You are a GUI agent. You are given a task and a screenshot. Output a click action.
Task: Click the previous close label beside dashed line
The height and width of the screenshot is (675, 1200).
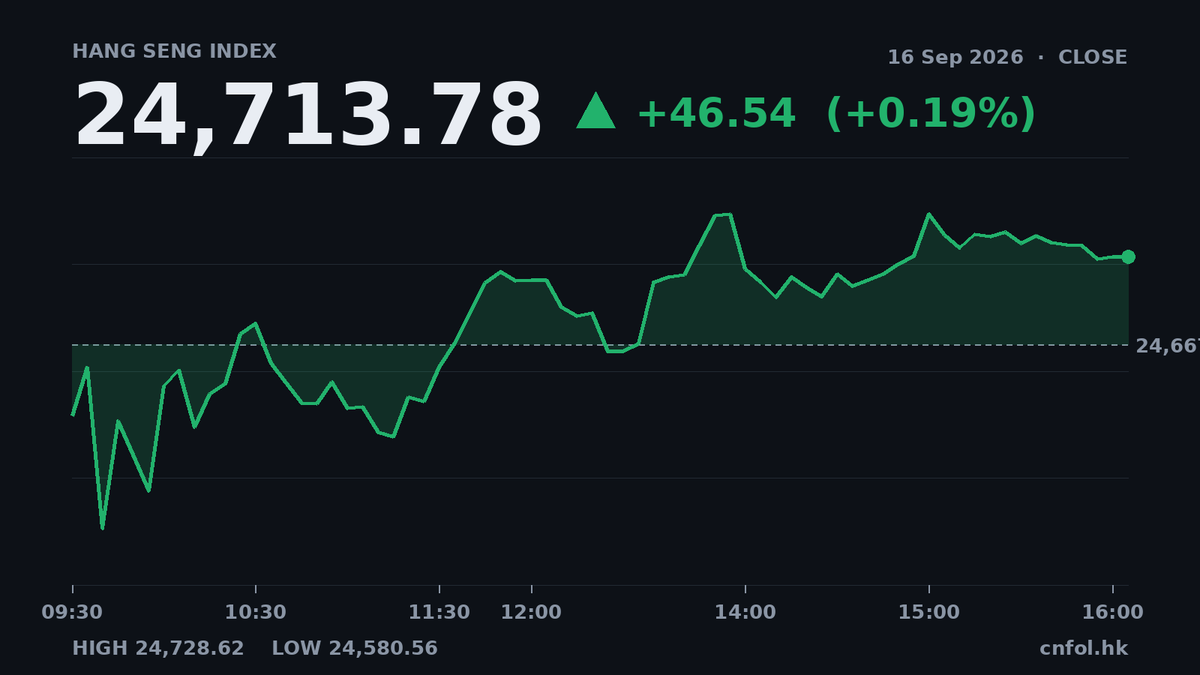tap(1167, 346)
